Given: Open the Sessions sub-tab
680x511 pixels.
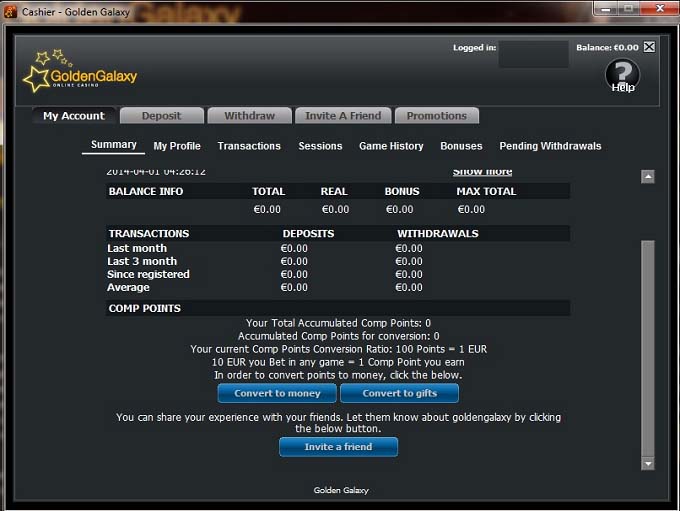Looking at the screenshot, I should (320, 146).
